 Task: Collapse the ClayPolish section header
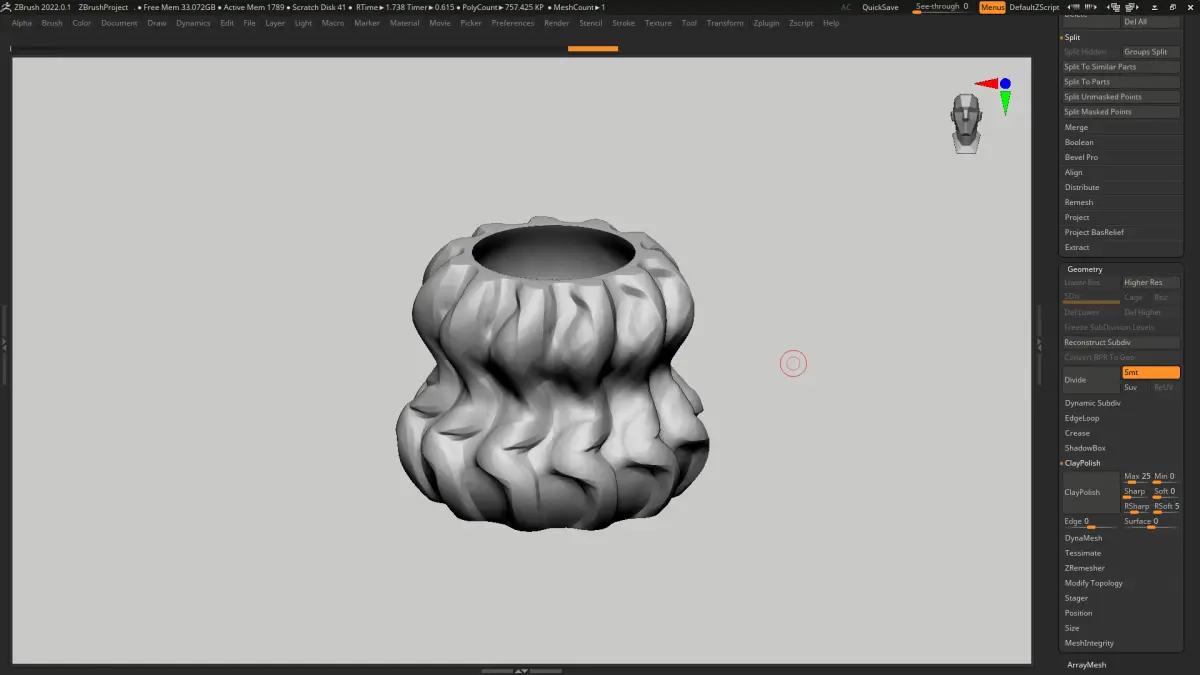tap(1082, 463)
